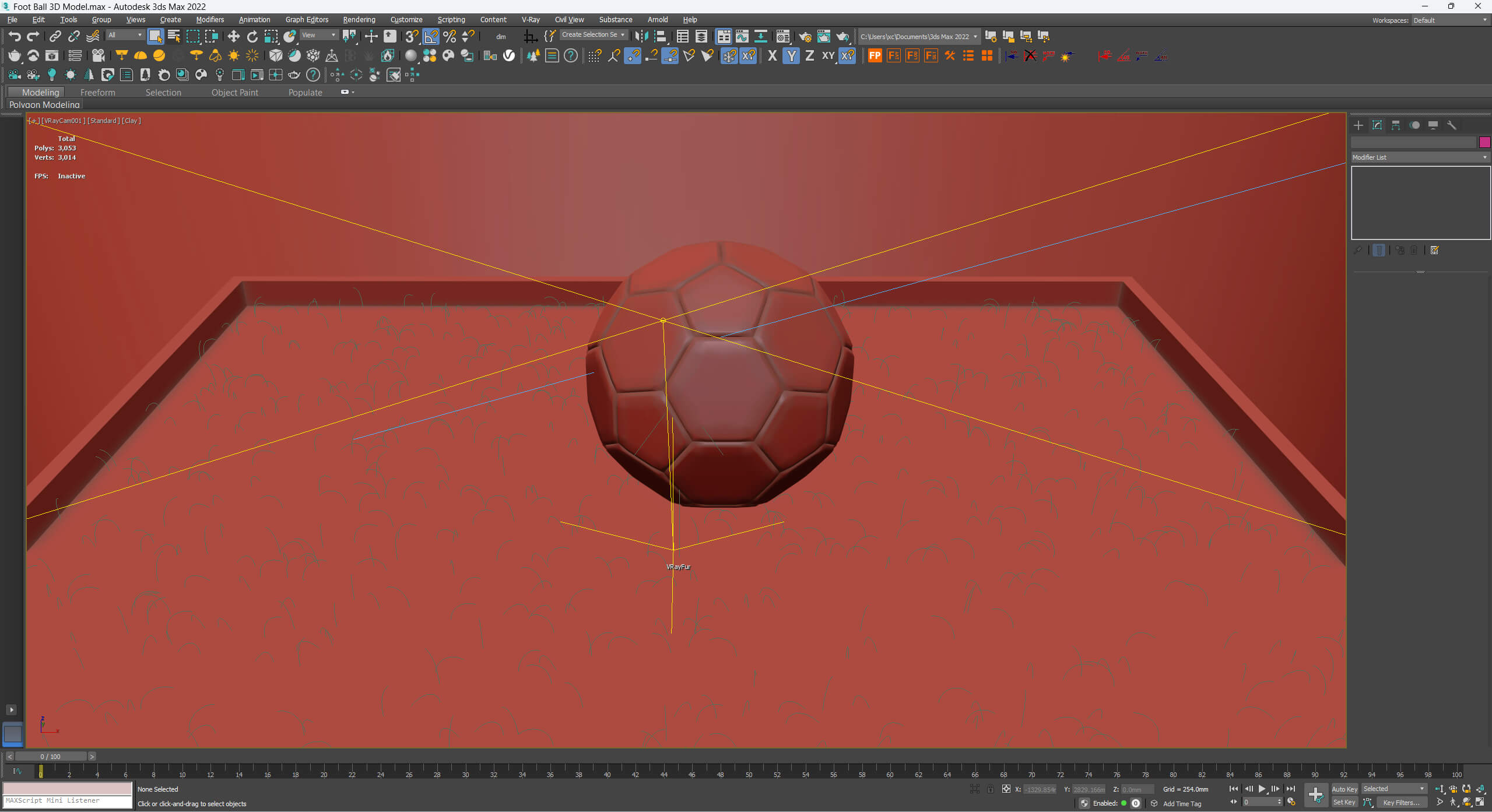Image resolution: width=1492 pixels, height=812 pixels.
Task: Click the Mirror tool icon
Action: (x=641, y=36)
